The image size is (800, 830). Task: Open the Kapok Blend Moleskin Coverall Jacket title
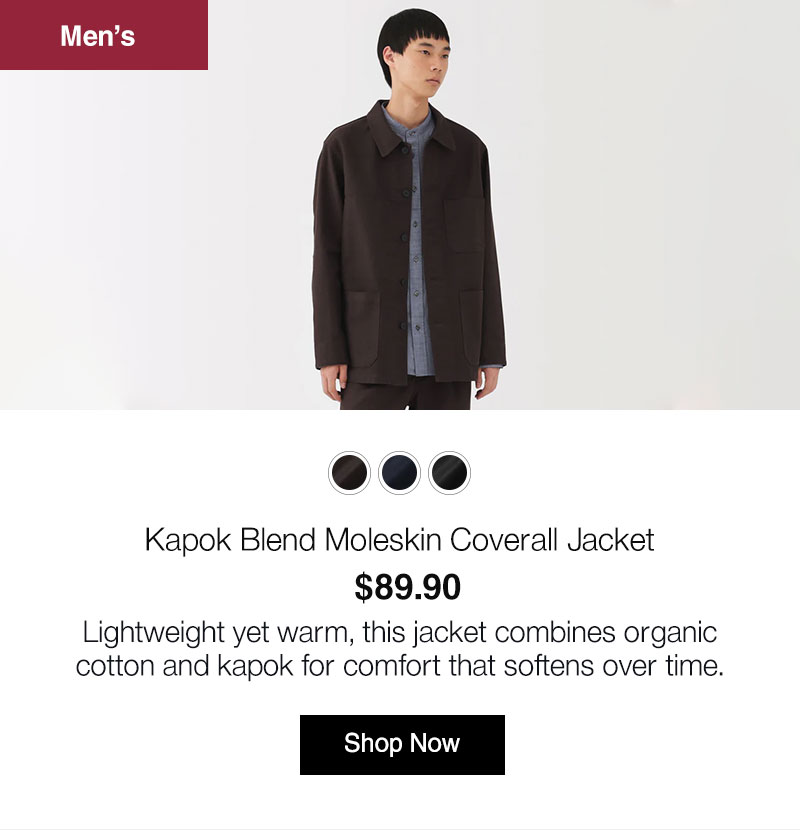400,540
